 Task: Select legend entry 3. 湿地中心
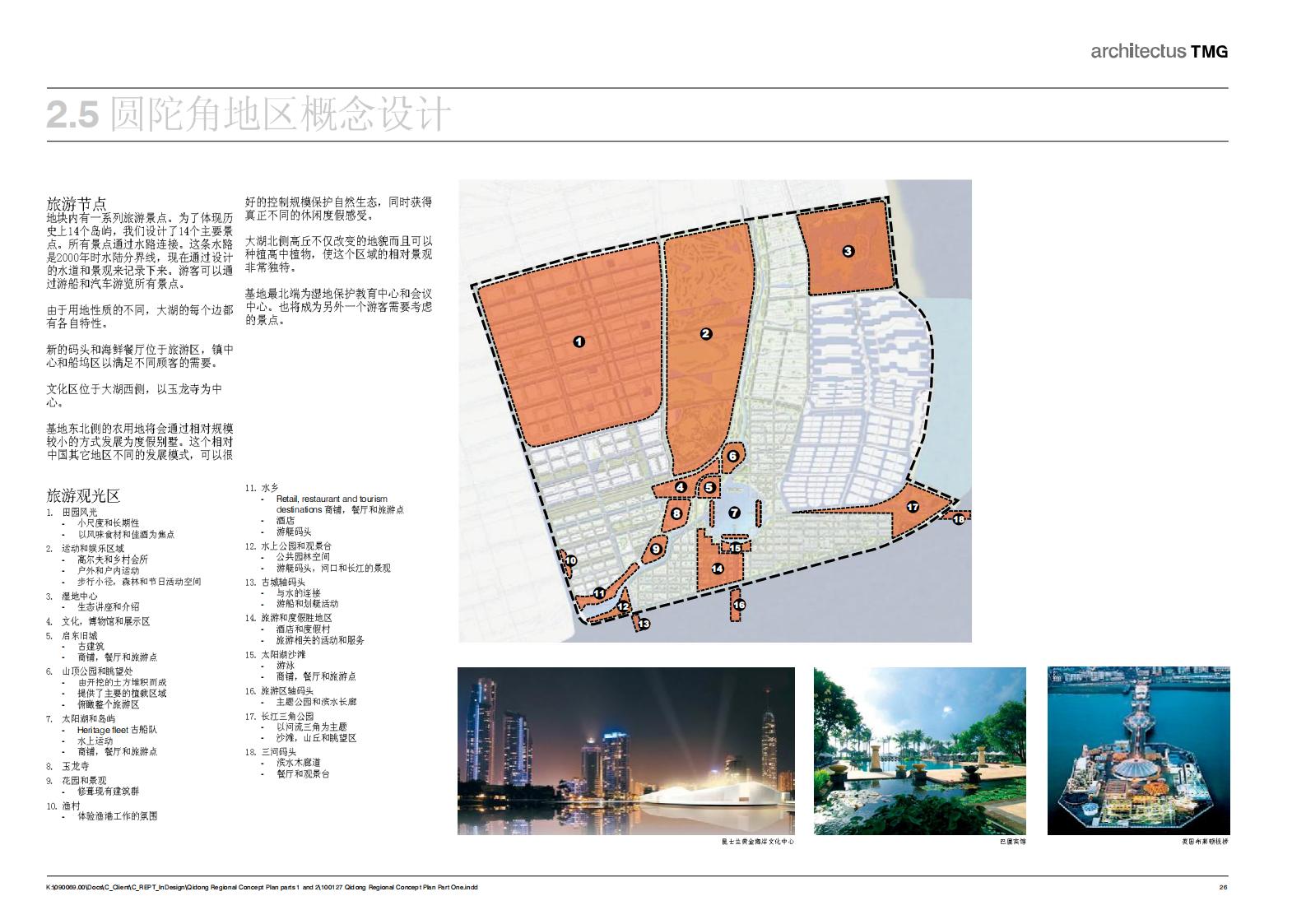coord(72,596)
